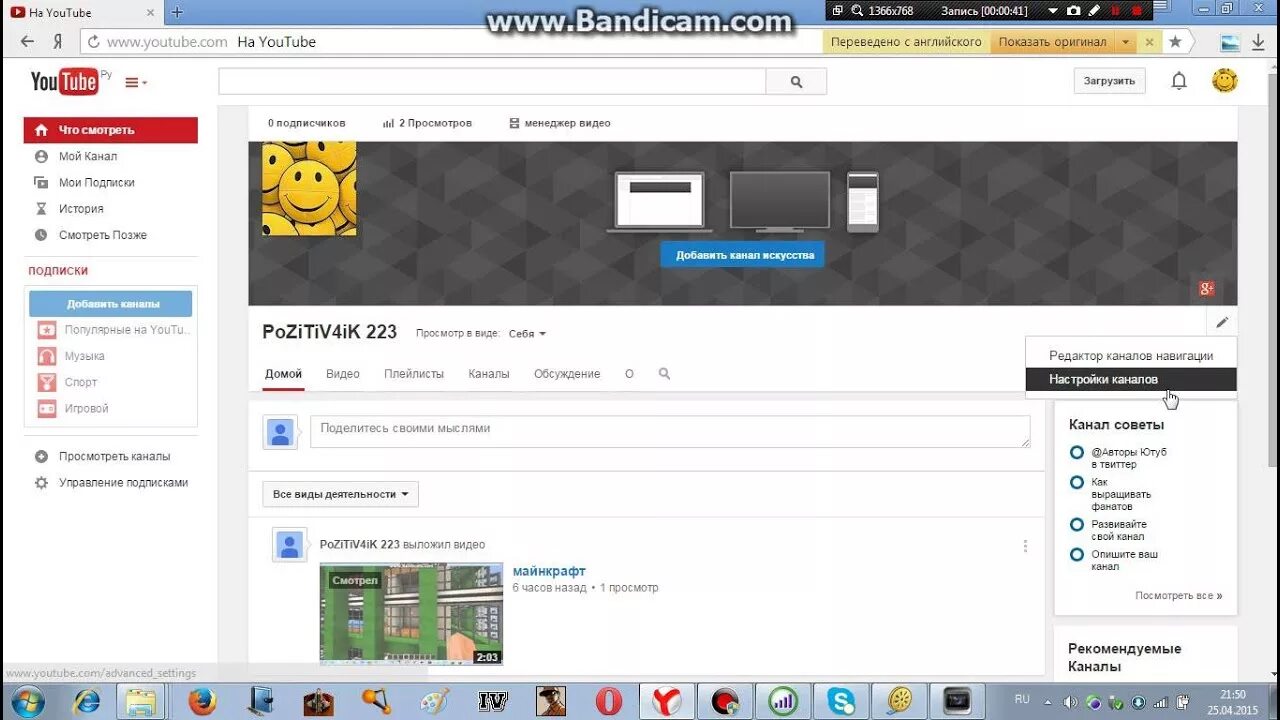Select the @Авторы Ютуб в твиттер tip
This screenshot has width=1280, height=720.
[1128, 458]
